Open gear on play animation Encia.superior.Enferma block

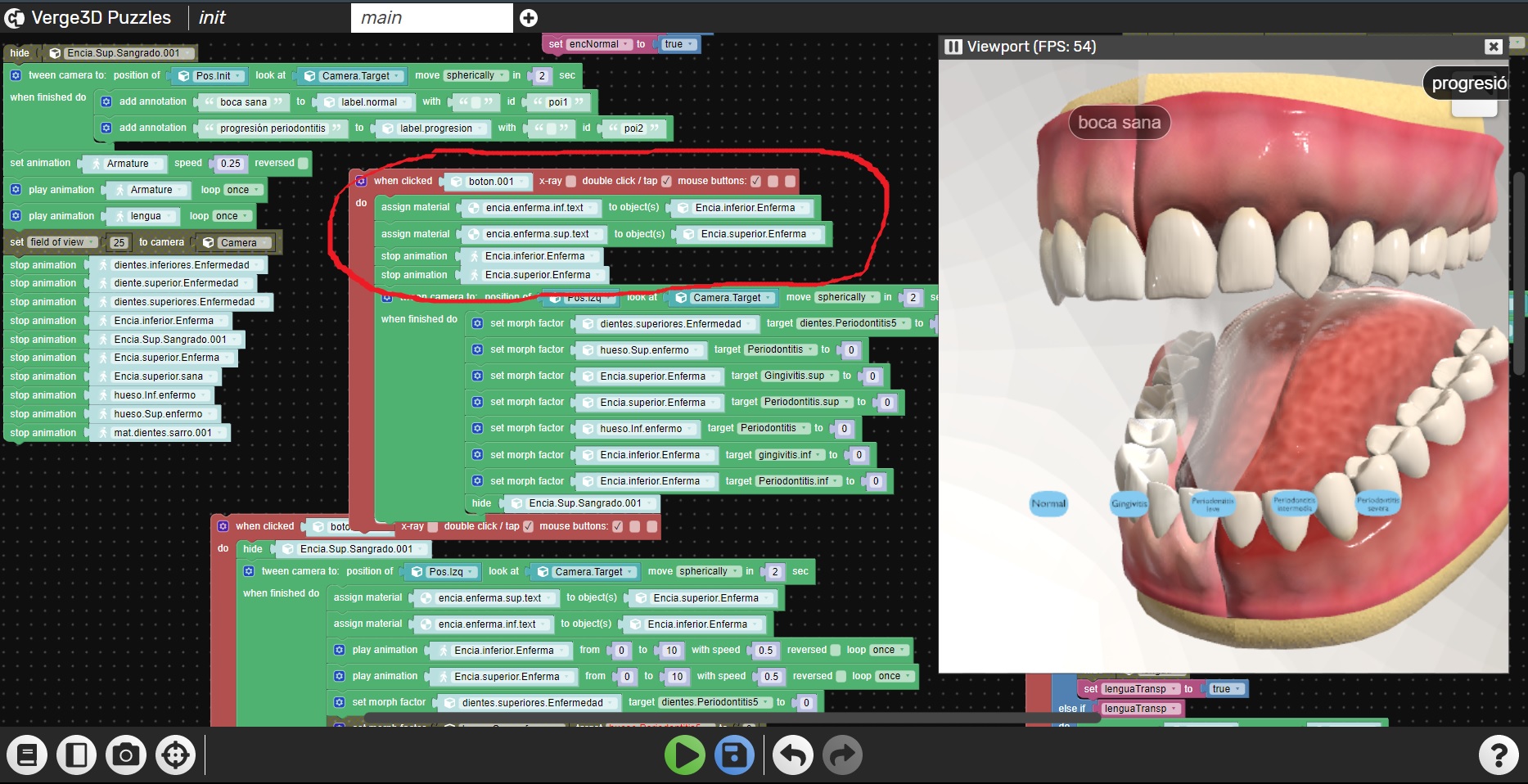coord(339,676)
